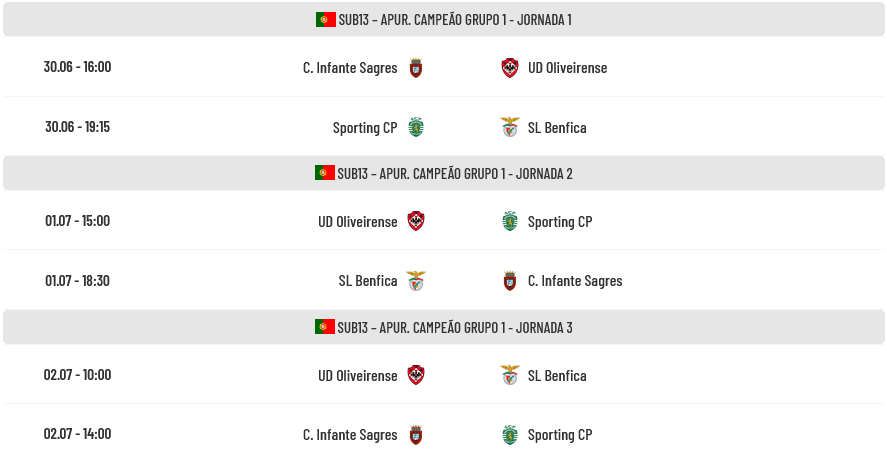Image resolution: width=887 pixels, height=468 pixels.
Task: Click the Portugal flag in the Jornada 3 header
Action: click(325, 327)
